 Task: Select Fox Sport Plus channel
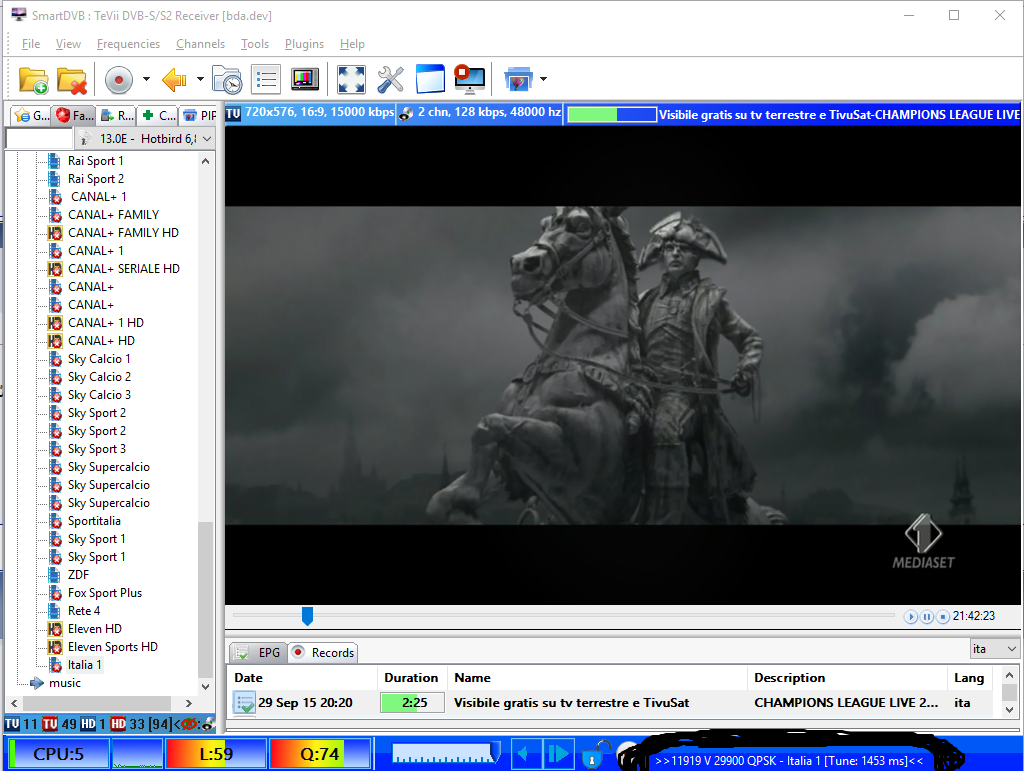click(104, 592)
